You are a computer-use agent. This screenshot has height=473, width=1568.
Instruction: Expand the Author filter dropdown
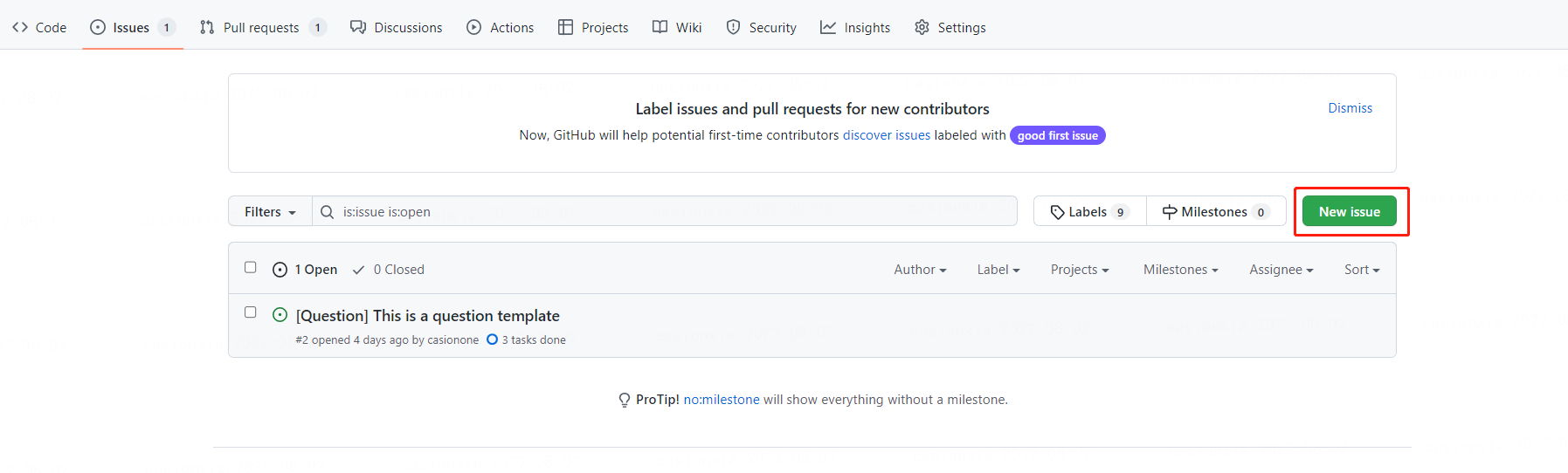coord(920,270)
